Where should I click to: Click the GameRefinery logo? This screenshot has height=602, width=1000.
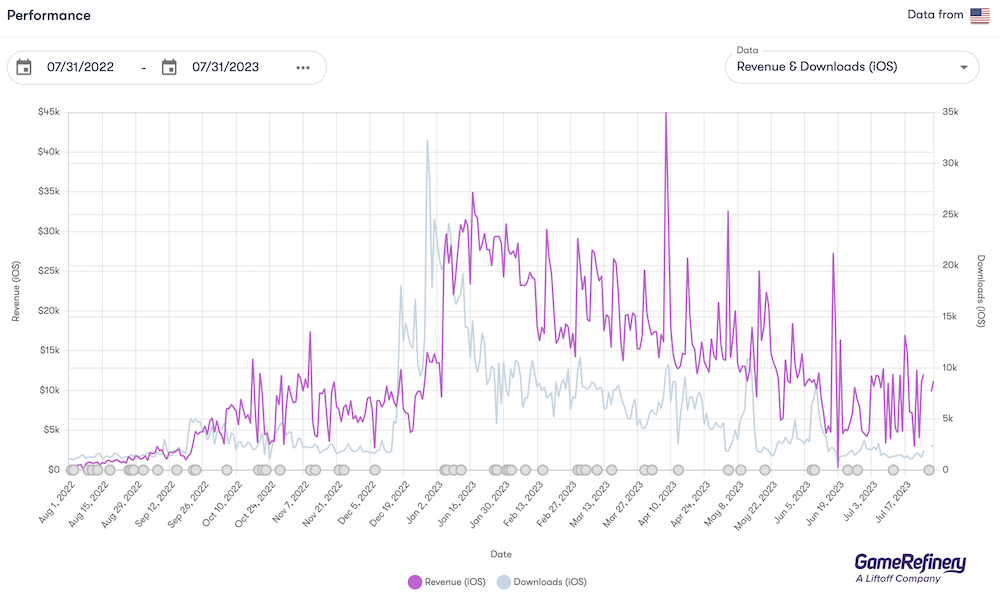pyautogui.click(x=910, y=568)
